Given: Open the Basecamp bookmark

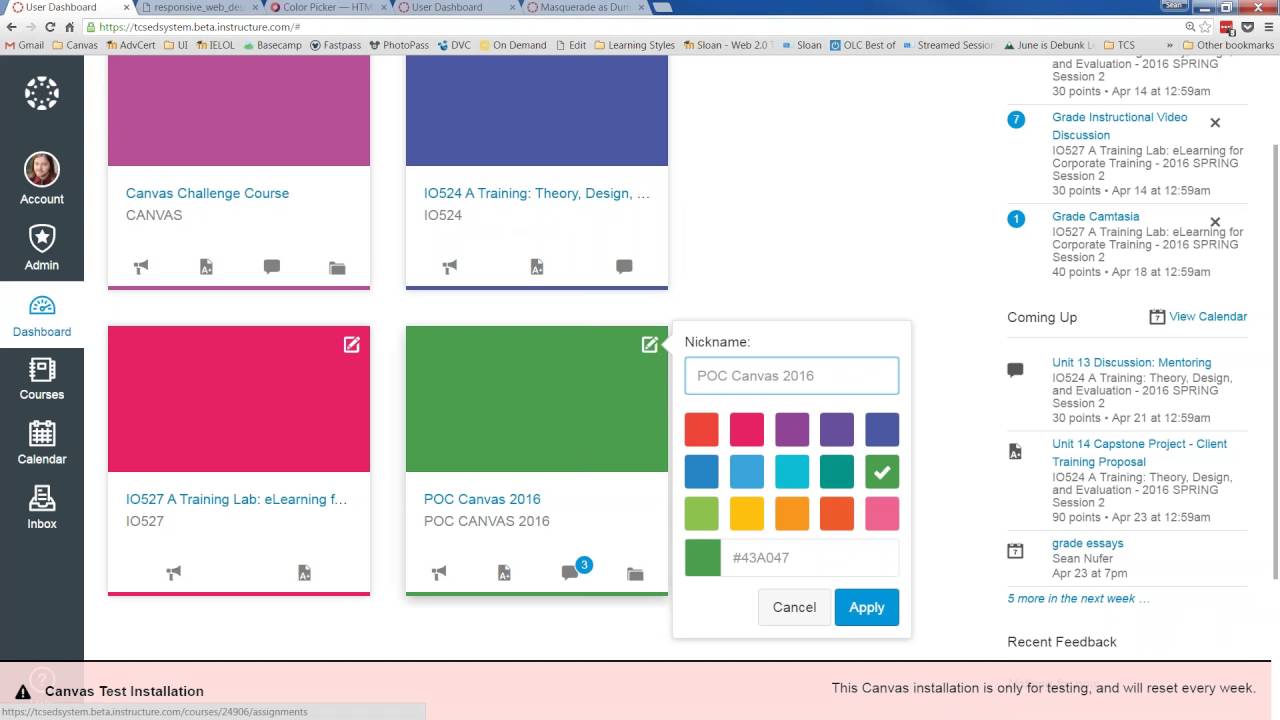Looking at the screenshot, I should tap(271, 45).
